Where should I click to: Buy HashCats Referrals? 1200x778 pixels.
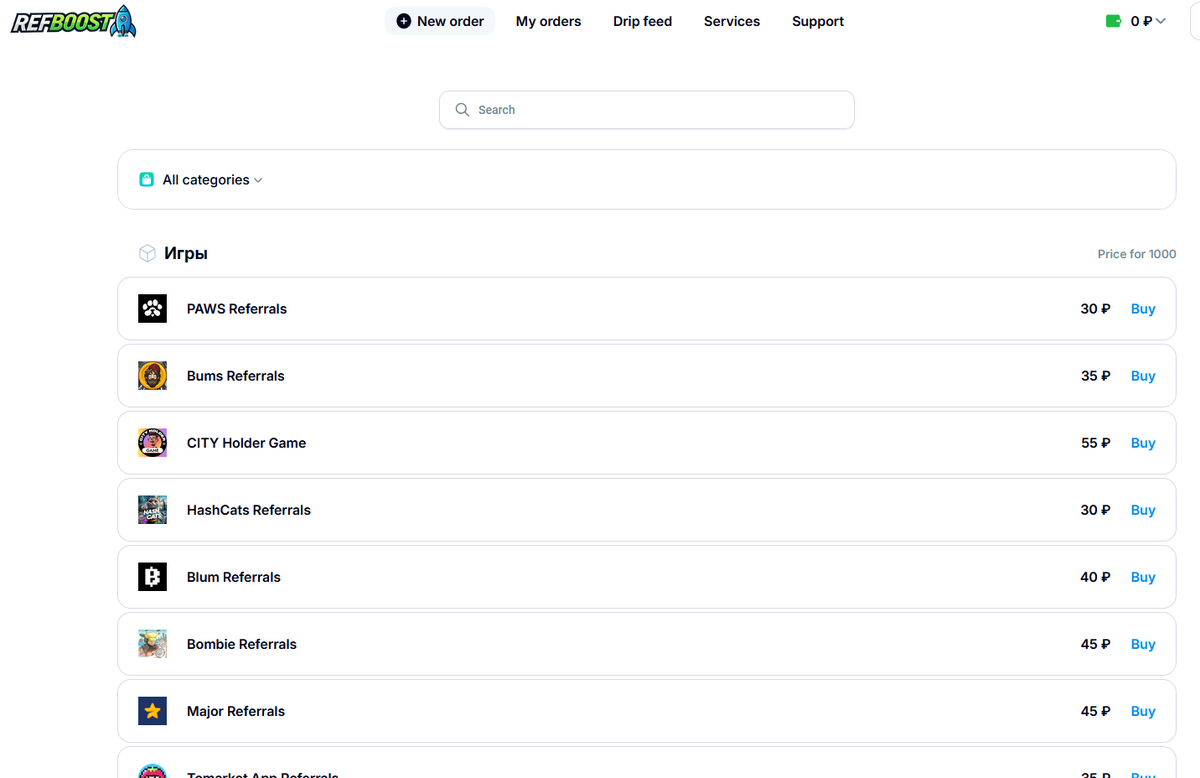(1143, 510)
